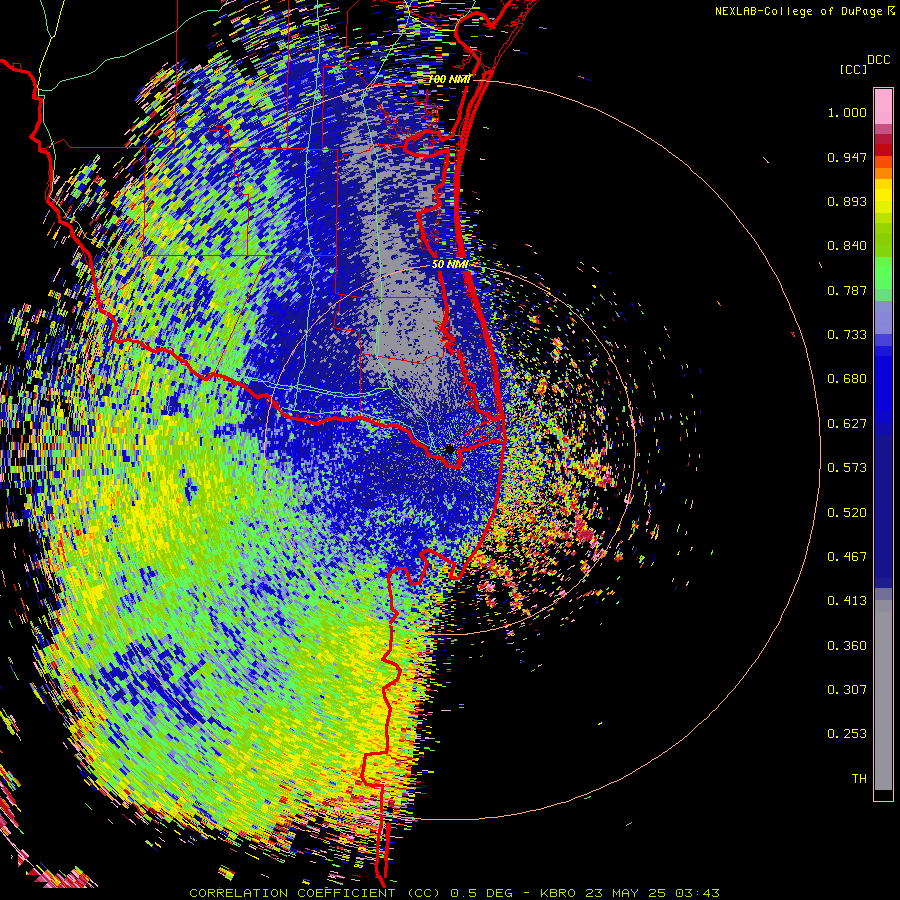The image size is (900, 900).
Task: Click the [CC] units label
Action: [x=853, y=69]
